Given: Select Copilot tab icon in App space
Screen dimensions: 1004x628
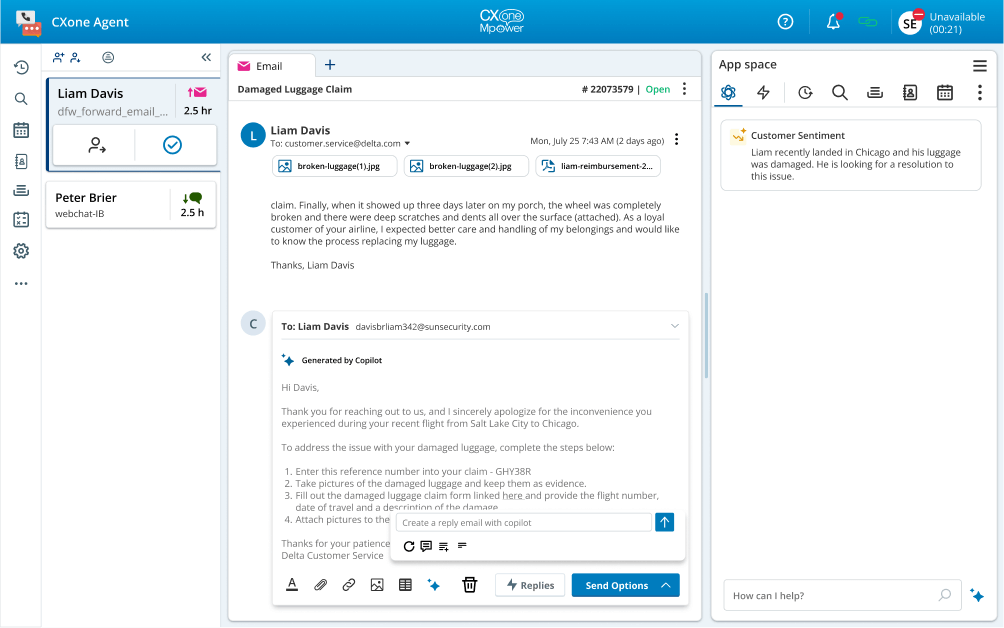Looking at the screenshot, I should click(728, 92).
